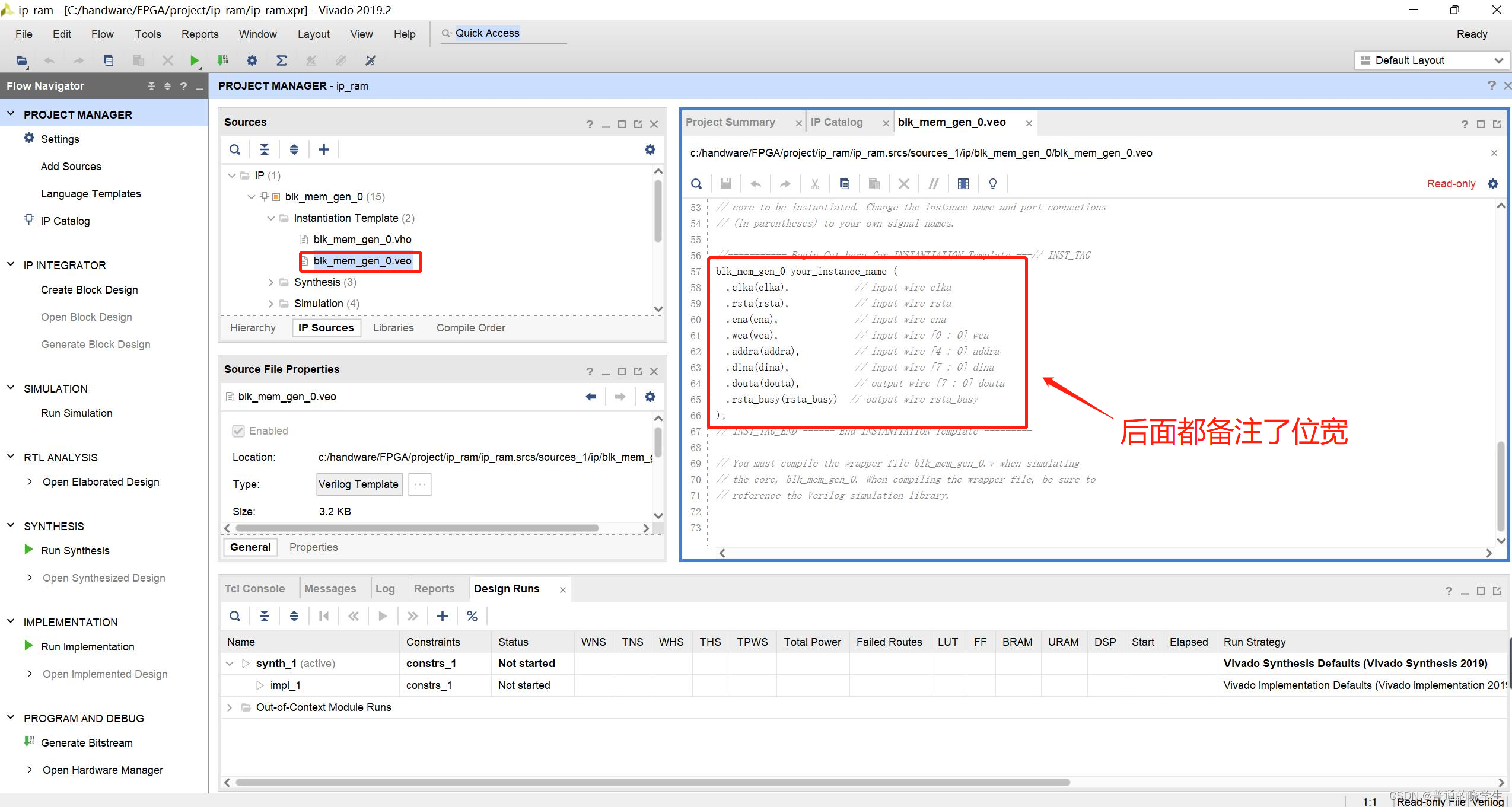Select blk_mem_gen_0.vho in the tree
Viewport: 1512px width, 807px height.
[x=362, y=240]
